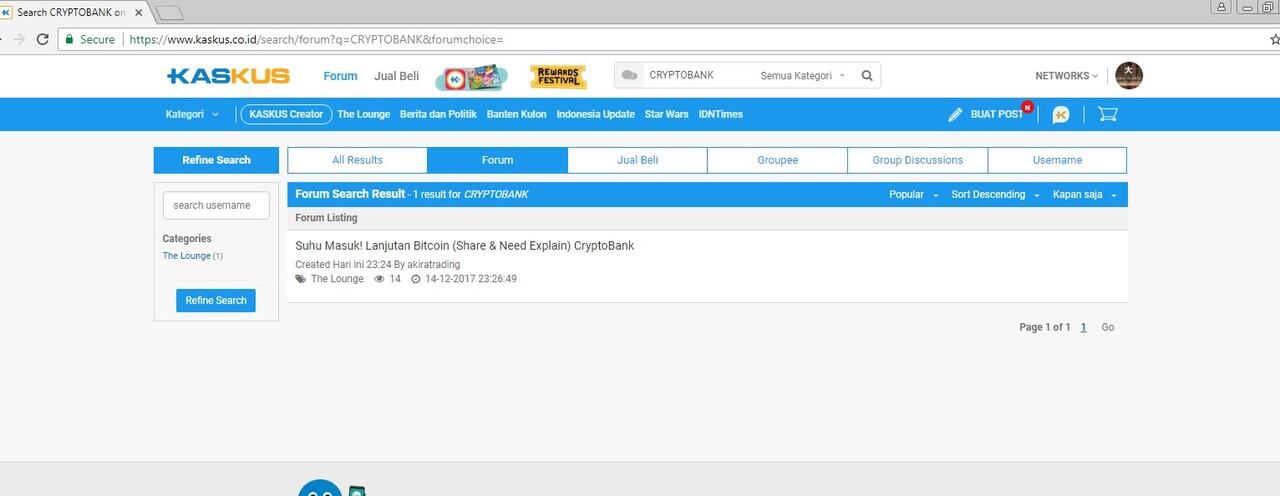Open the shopping cart icon
The width and height of the screenshot is (1280, 496).
click(1107, 114)
